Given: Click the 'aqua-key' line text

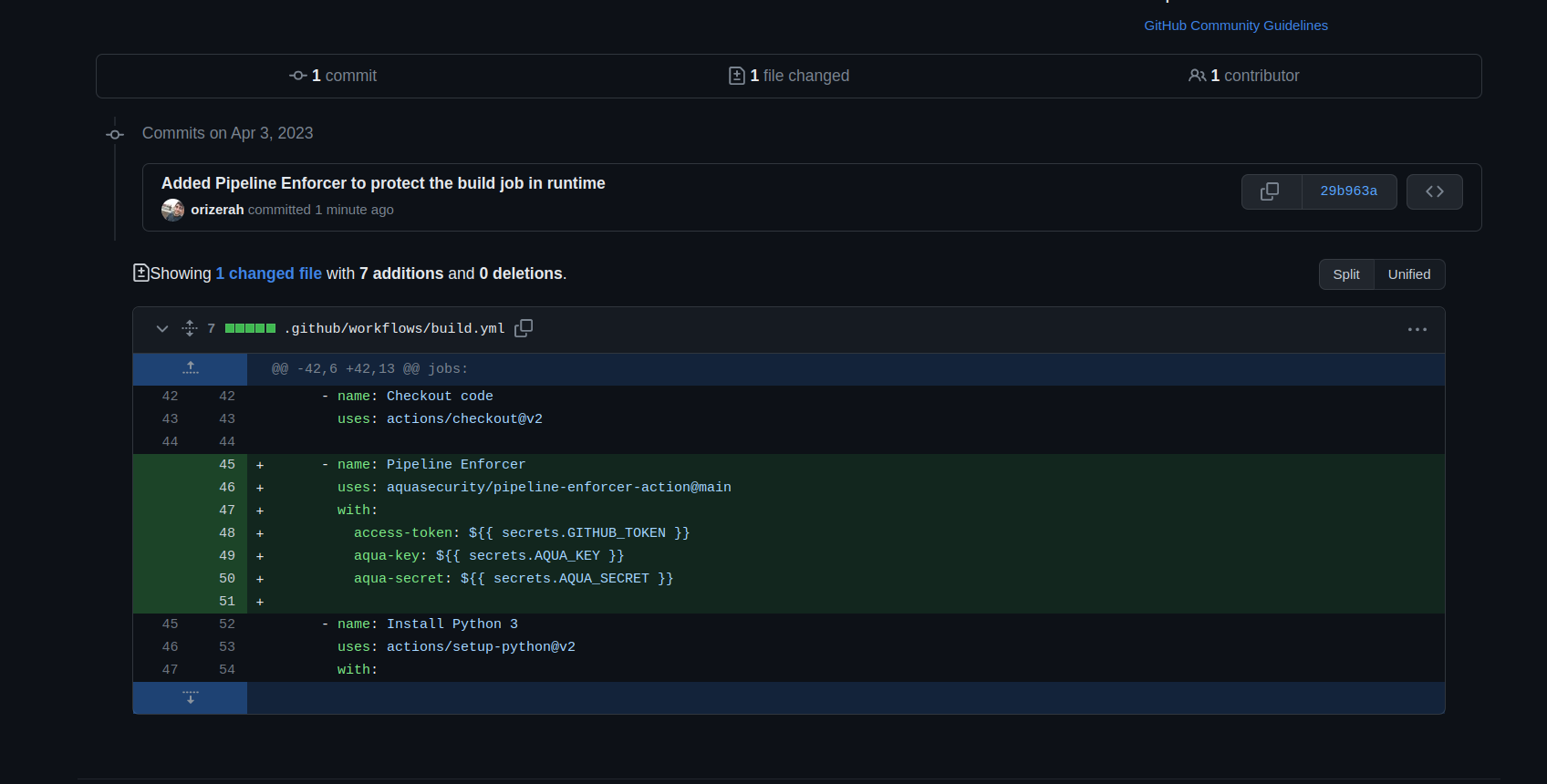Looking at the screenshot, I should point(489,556).
